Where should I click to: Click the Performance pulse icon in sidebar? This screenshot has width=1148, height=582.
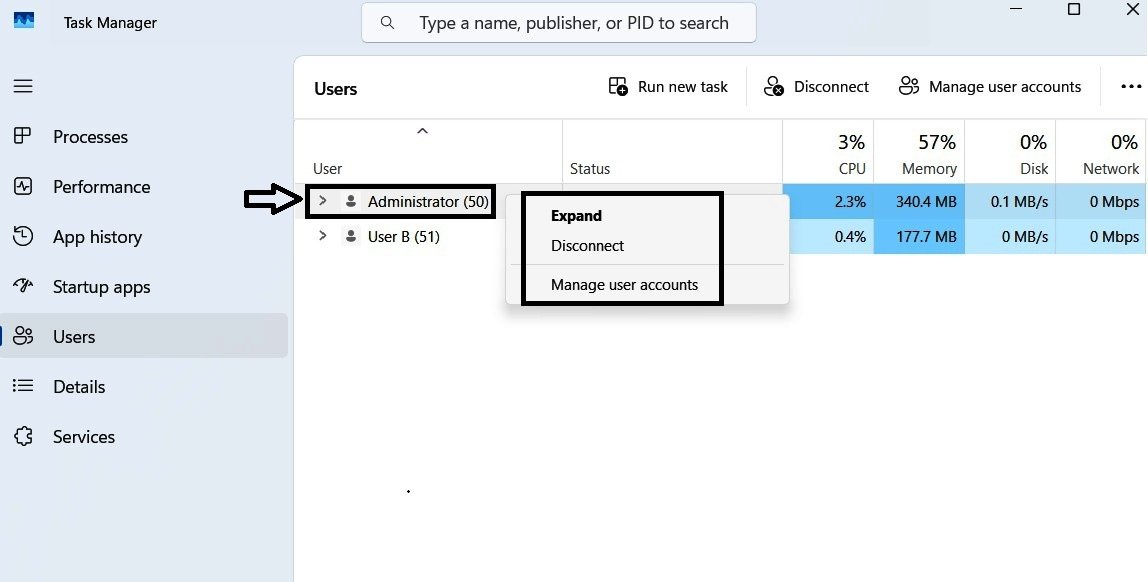tap(23, 187)
